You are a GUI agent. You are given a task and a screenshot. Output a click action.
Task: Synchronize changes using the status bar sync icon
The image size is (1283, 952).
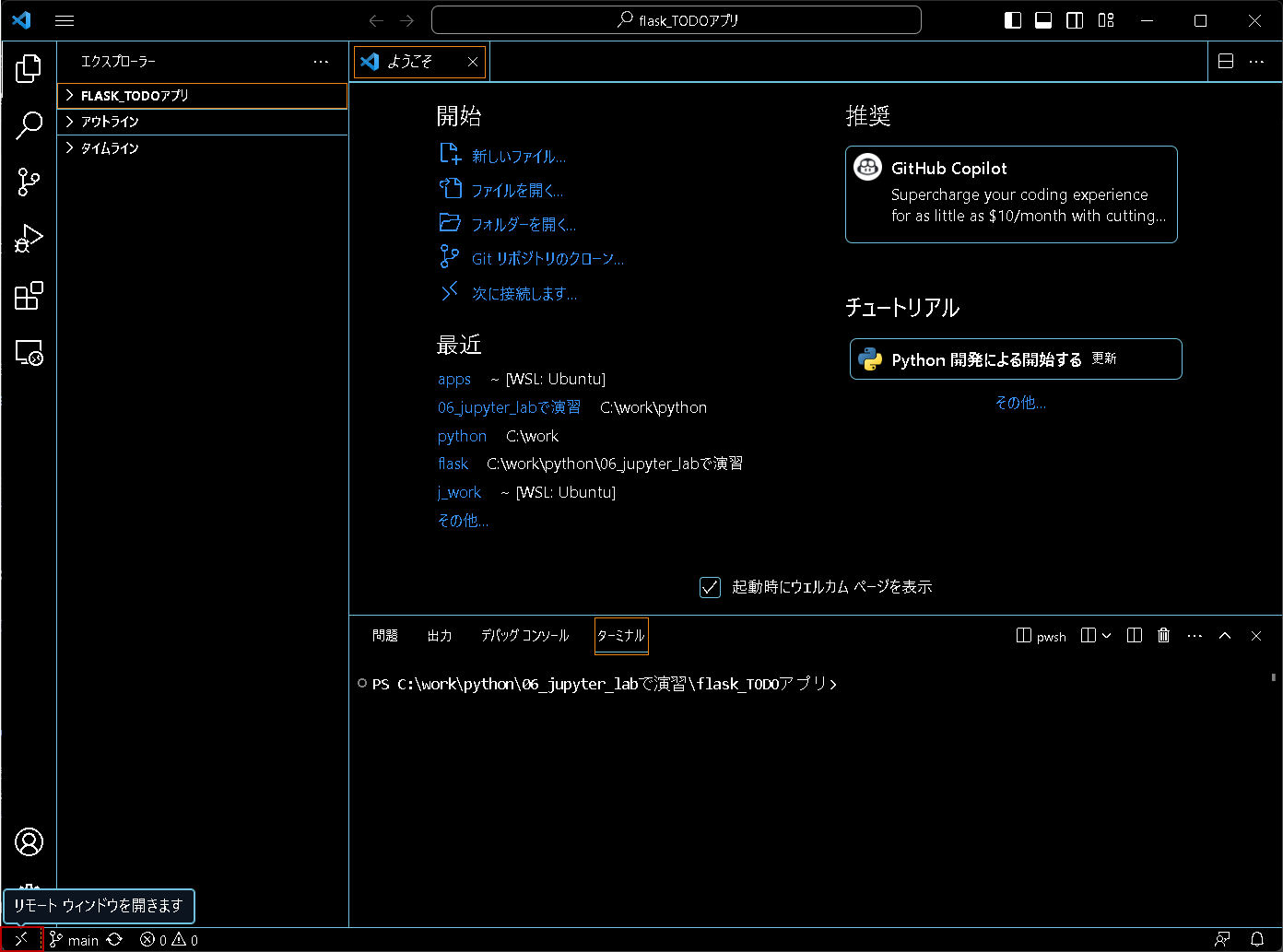tap(114, 940)
